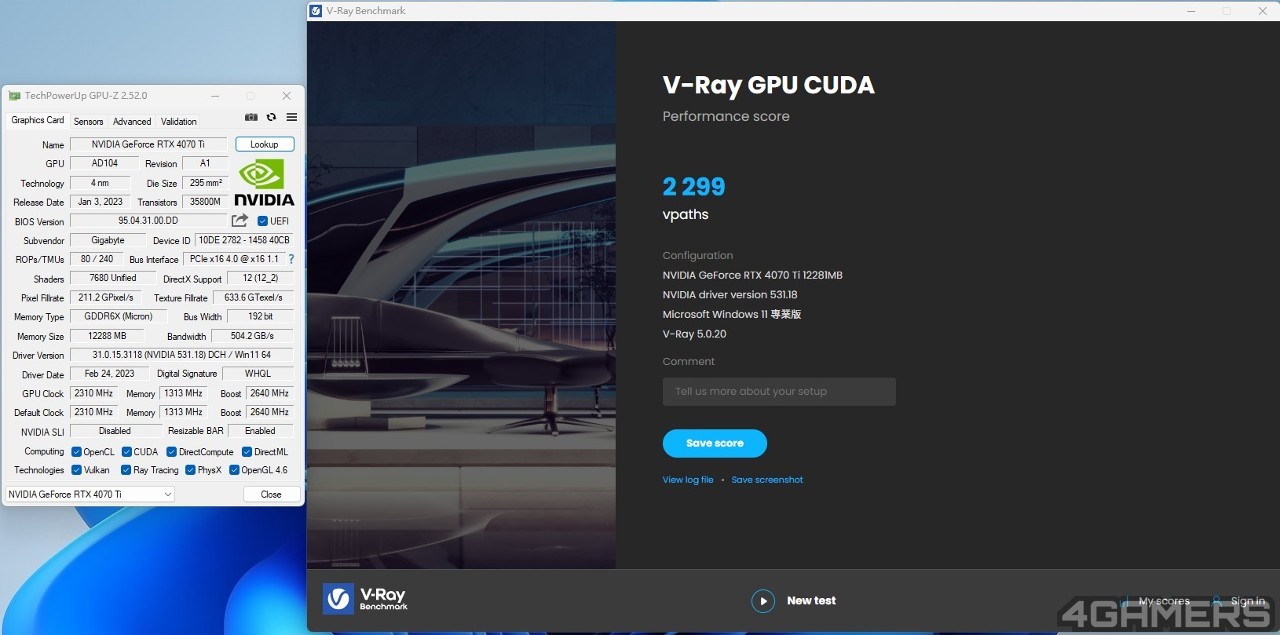
Task: Click the comment field 'Tell us more about your setup'
Action: point(779,391)
